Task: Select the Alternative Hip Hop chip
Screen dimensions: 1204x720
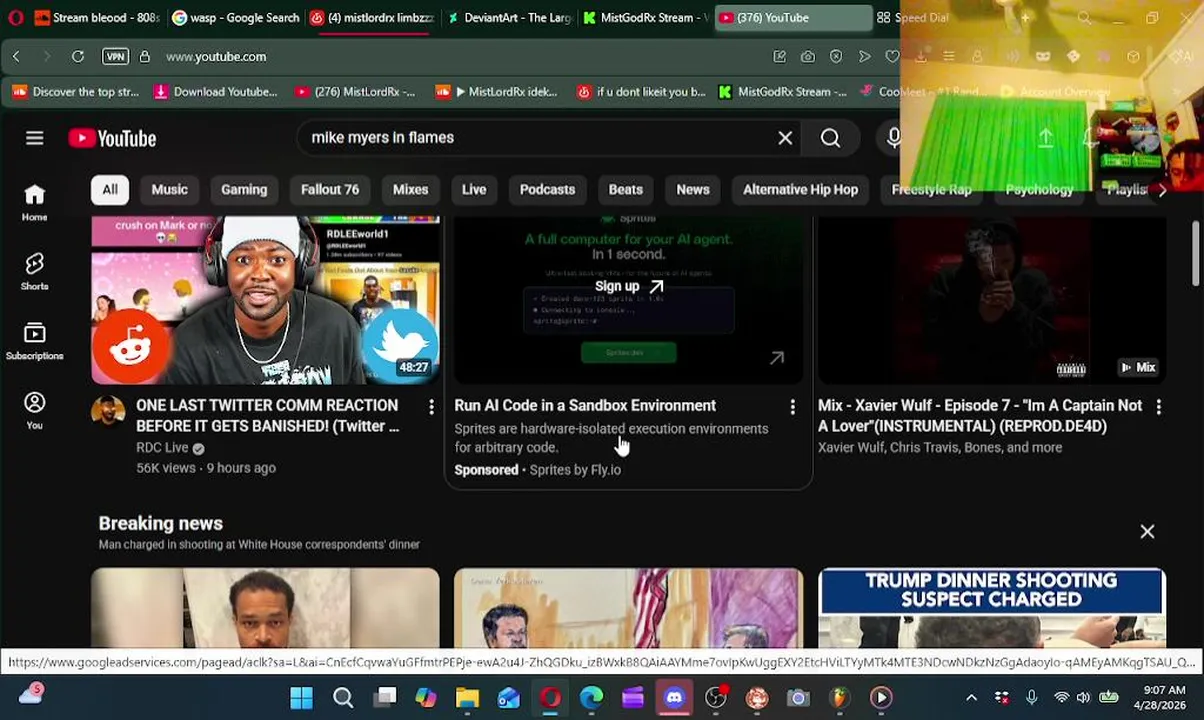Action: point(800,189)
